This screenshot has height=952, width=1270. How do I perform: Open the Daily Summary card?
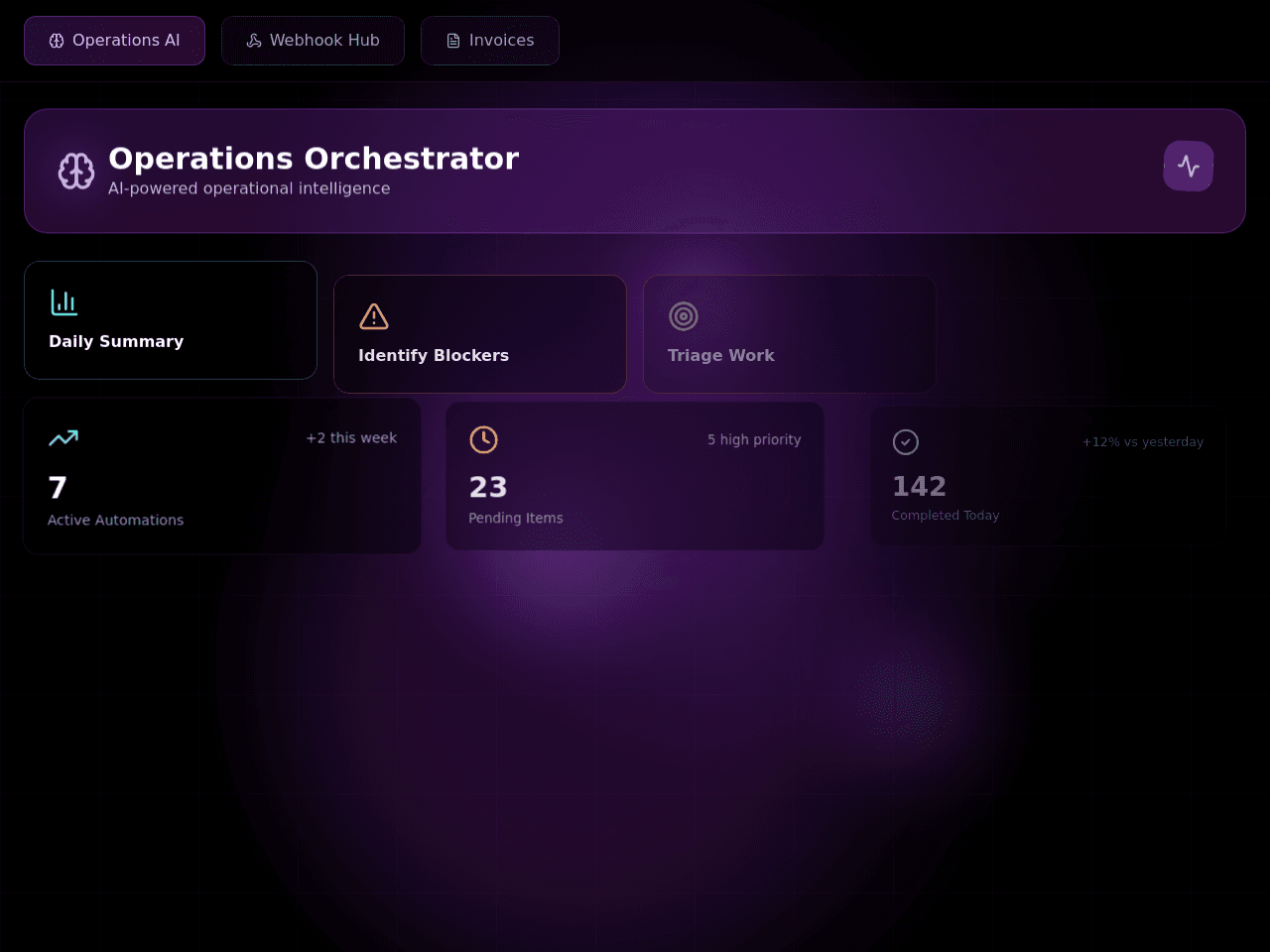pos(171,320)
